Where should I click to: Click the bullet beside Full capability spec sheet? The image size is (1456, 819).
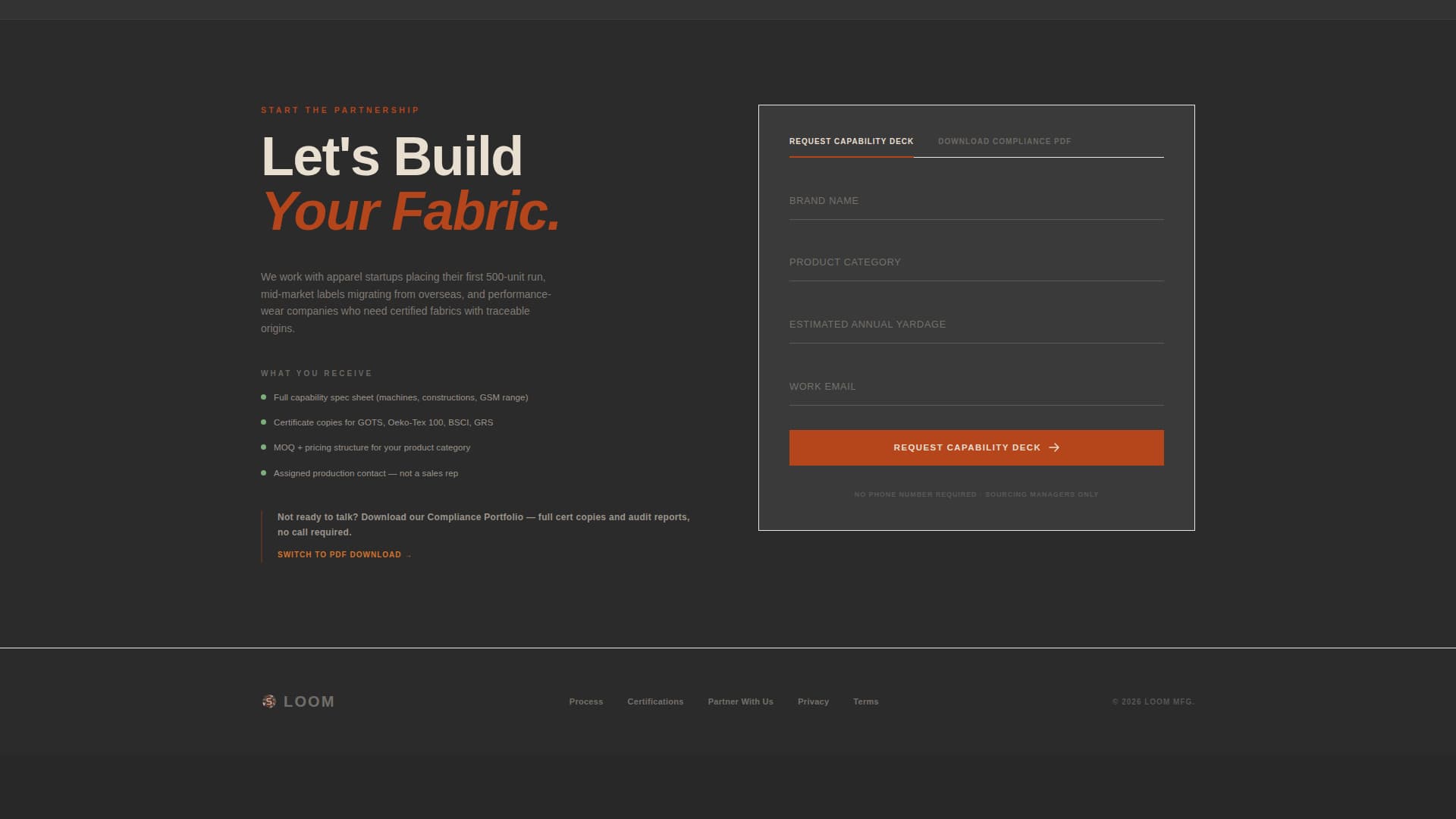(x=264, y=397)
